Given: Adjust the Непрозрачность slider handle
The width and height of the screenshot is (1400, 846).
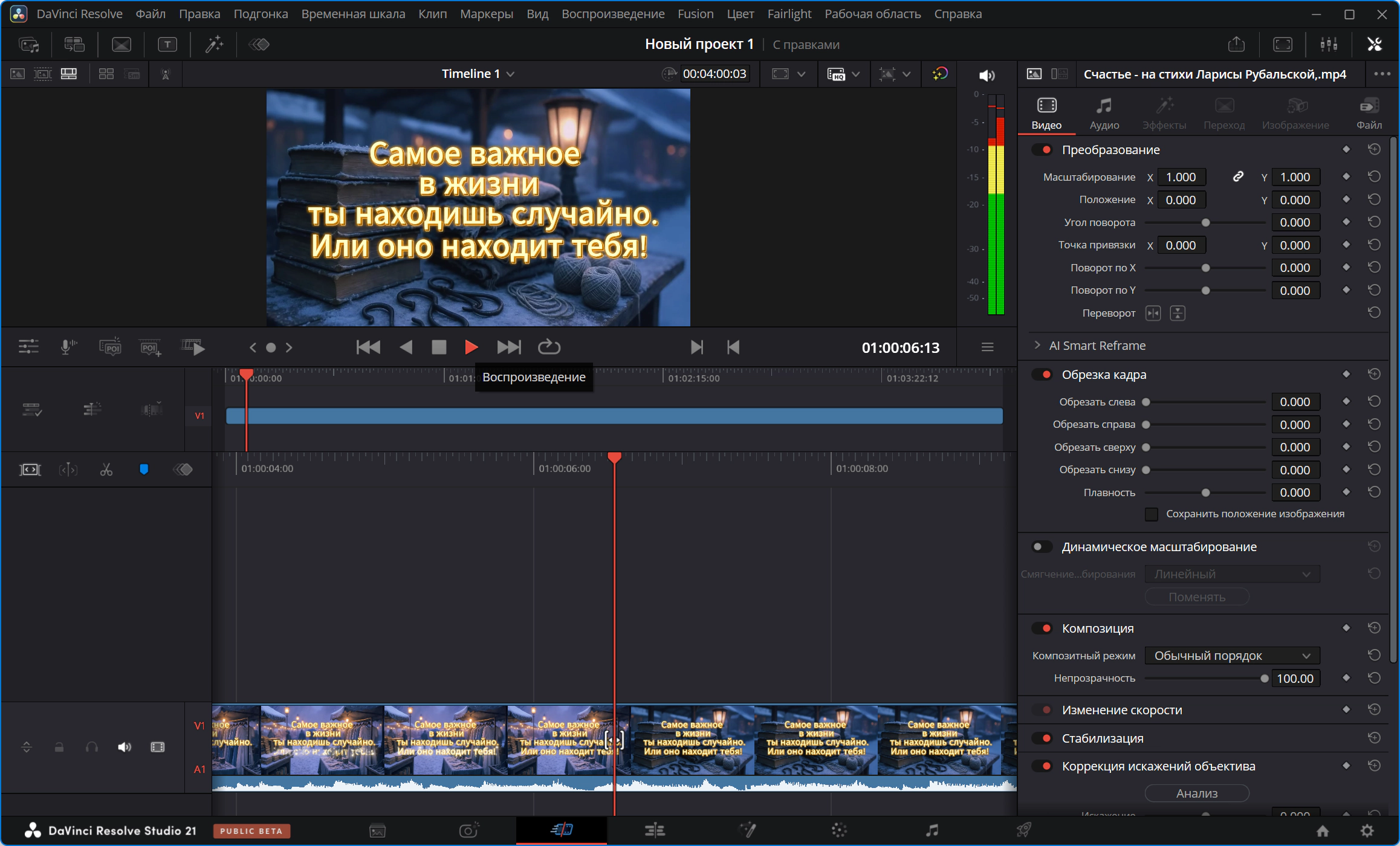Looking at the screenshot, I should 1264,679.
